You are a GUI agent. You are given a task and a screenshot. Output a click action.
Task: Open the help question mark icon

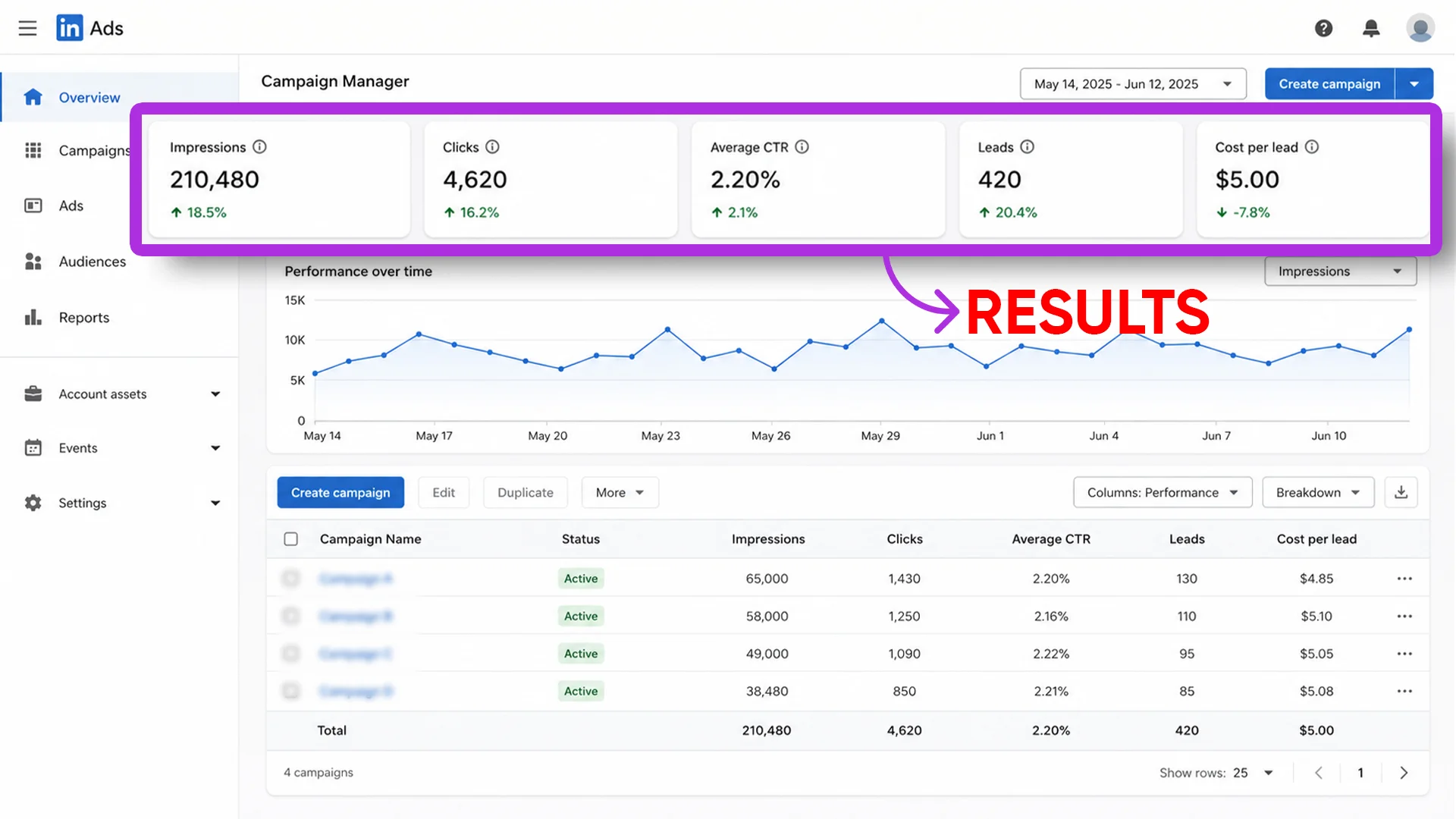[1323, 28]
